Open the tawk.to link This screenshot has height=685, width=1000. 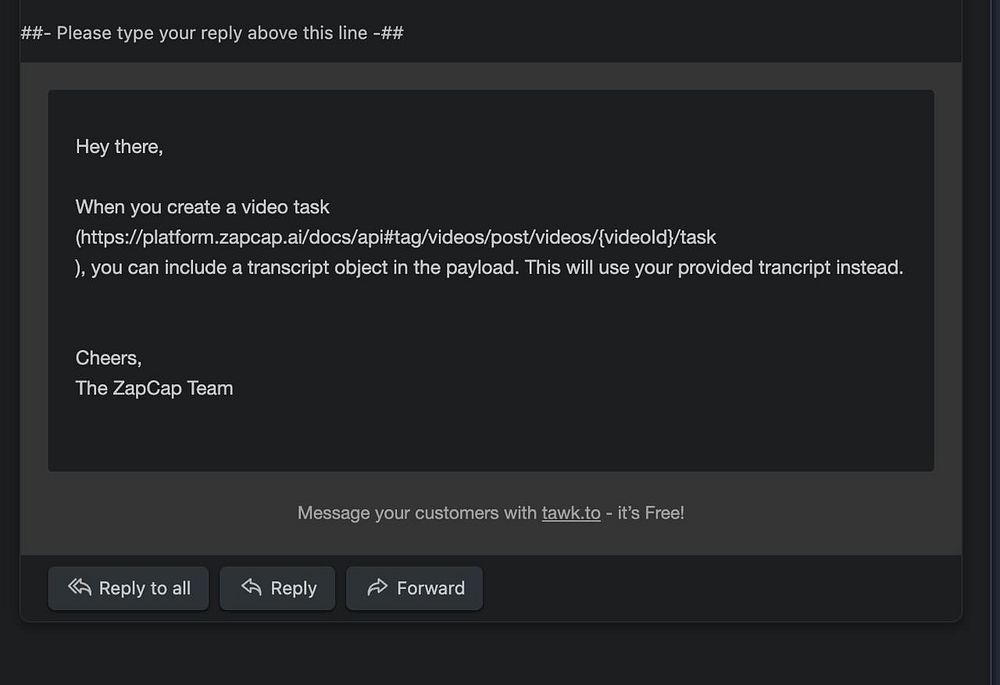[x=571, y=513]
